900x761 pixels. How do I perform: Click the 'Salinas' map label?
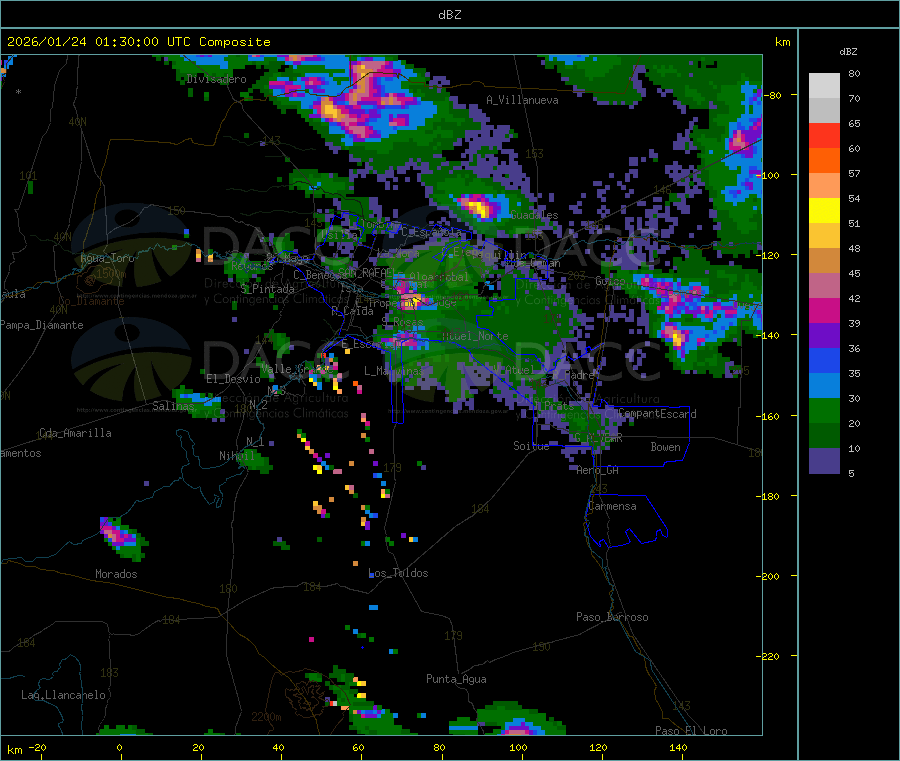[x=173, y=406]
